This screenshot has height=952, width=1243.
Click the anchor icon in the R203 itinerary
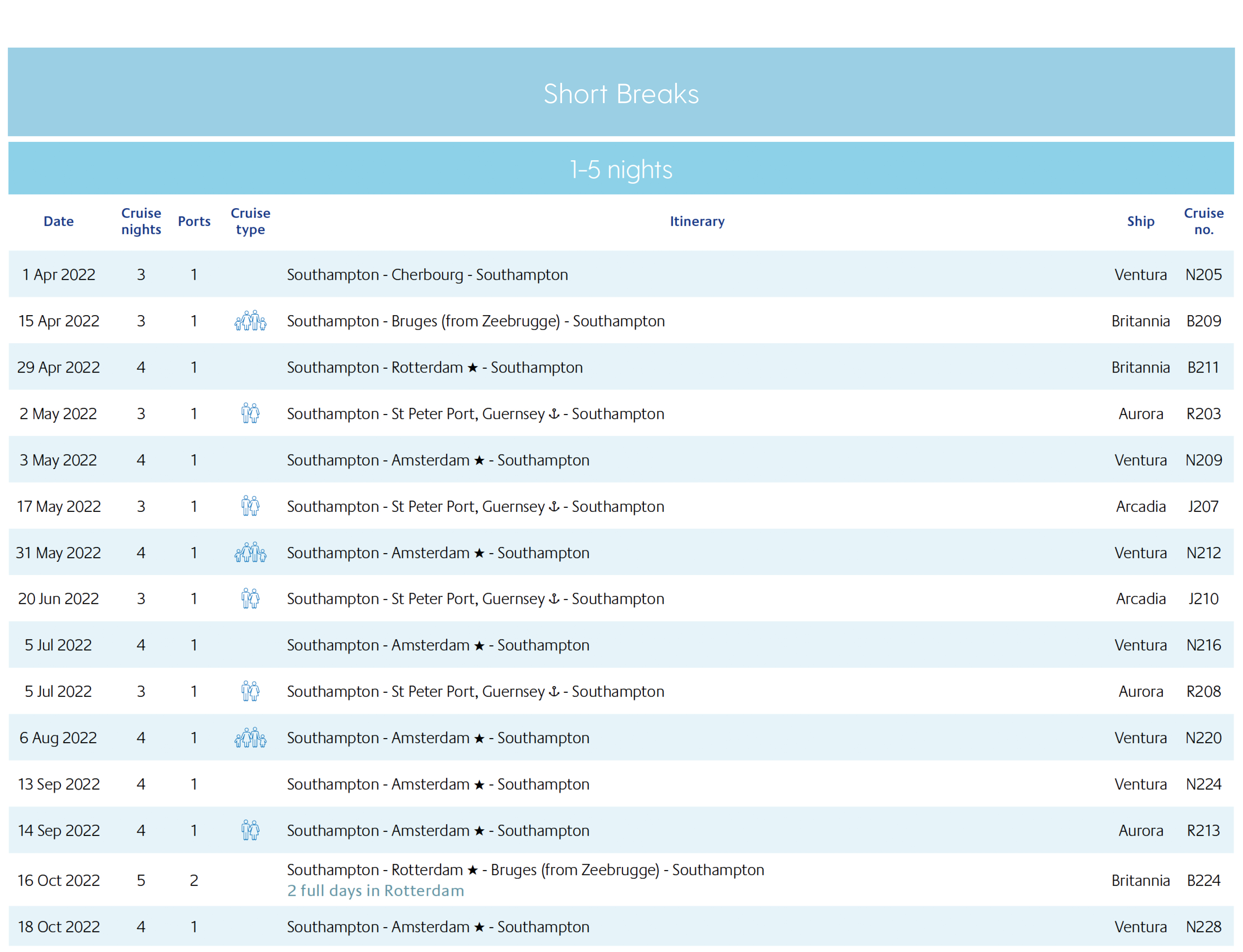tap(554, 414)
